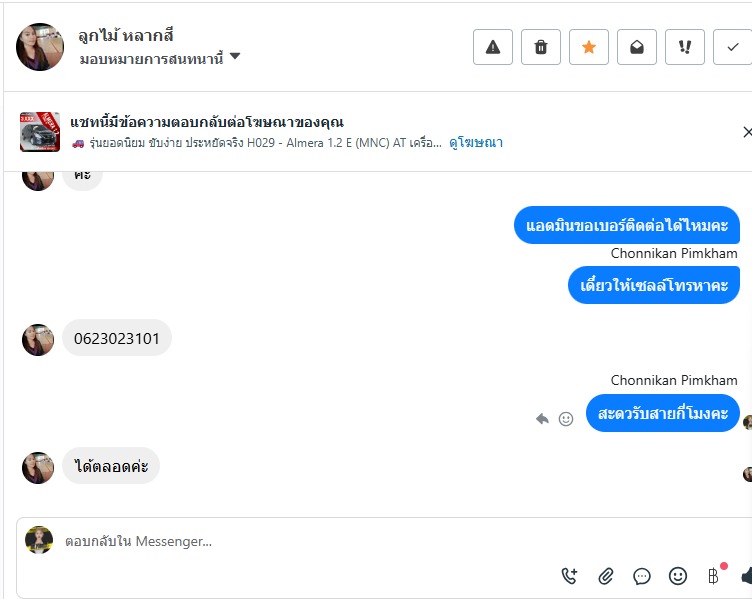Reply to the last blue message with arrow icon
Viewport: 752px width, 599px height.
pos(542,419)
